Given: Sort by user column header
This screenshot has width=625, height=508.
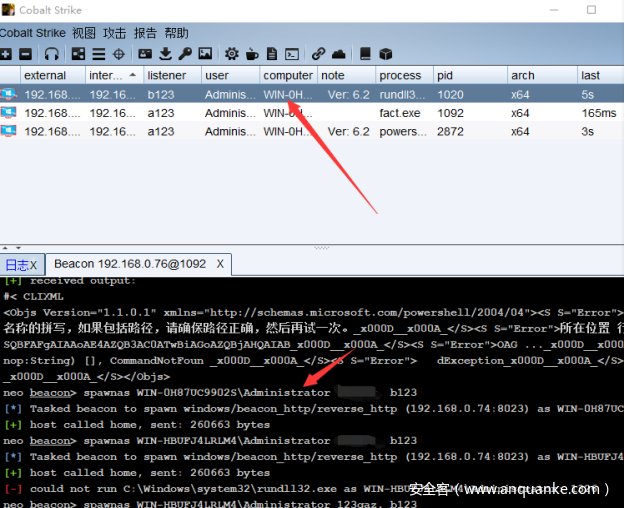Looking at the screenshot, I should 230,75.
